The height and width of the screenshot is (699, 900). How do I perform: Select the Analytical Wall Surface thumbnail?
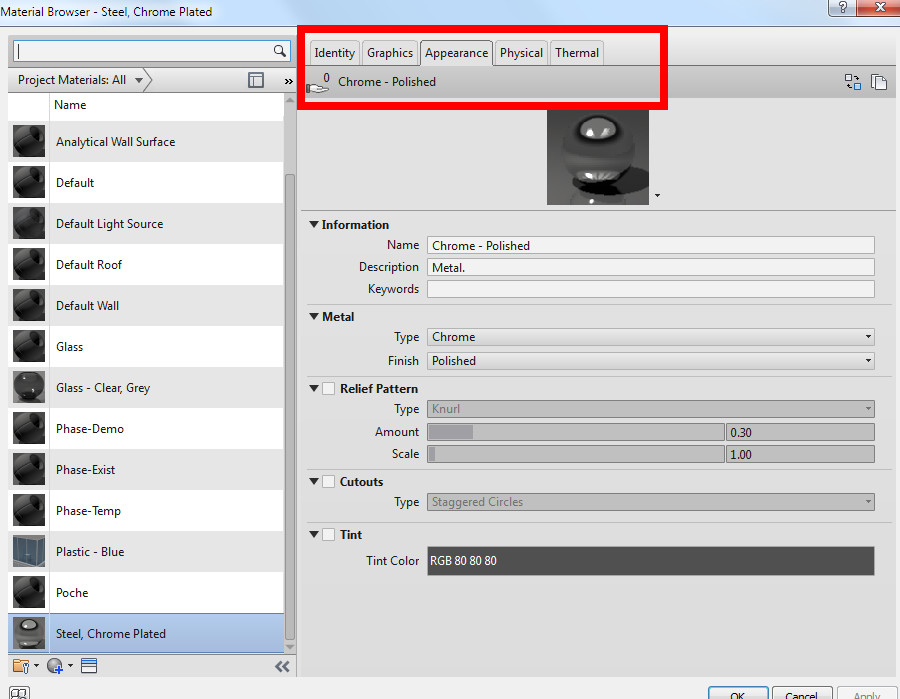pos(29,142)
